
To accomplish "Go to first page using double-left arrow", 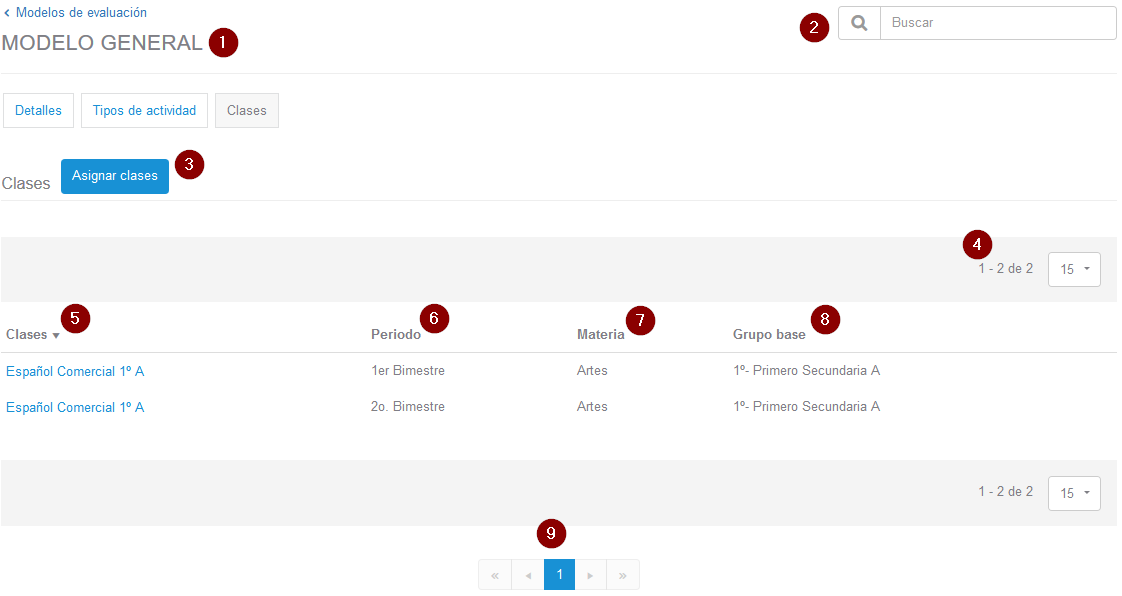I will pos(494,575).
